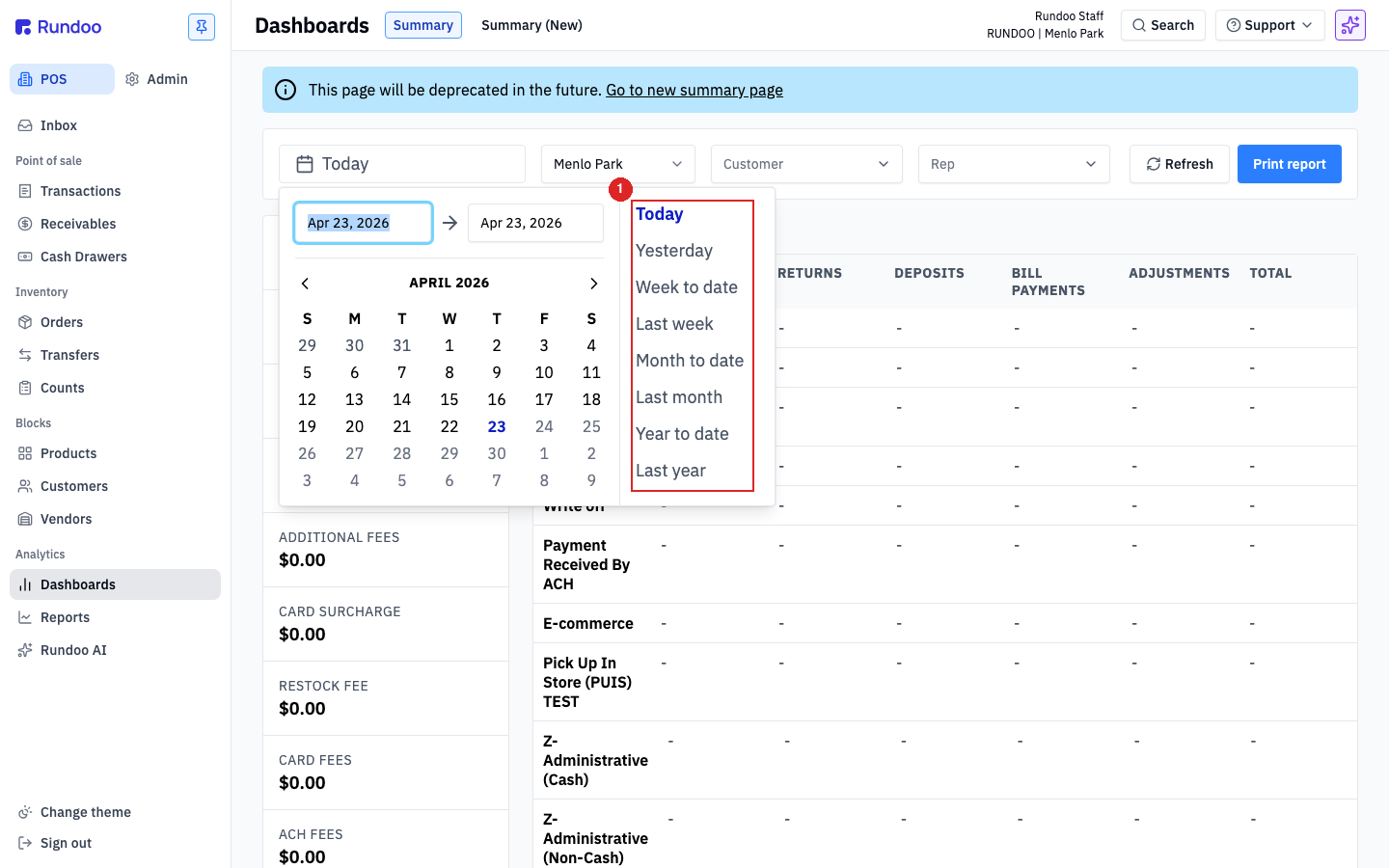
Task: Choose the Last week preset
Action: 674,324
